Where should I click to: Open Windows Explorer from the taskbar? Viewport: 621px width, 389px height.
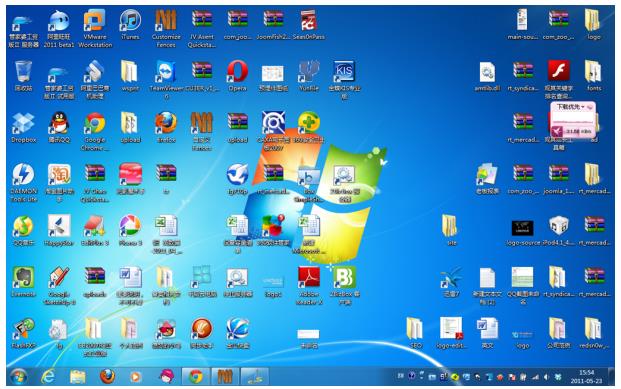[x=78, y=376]
